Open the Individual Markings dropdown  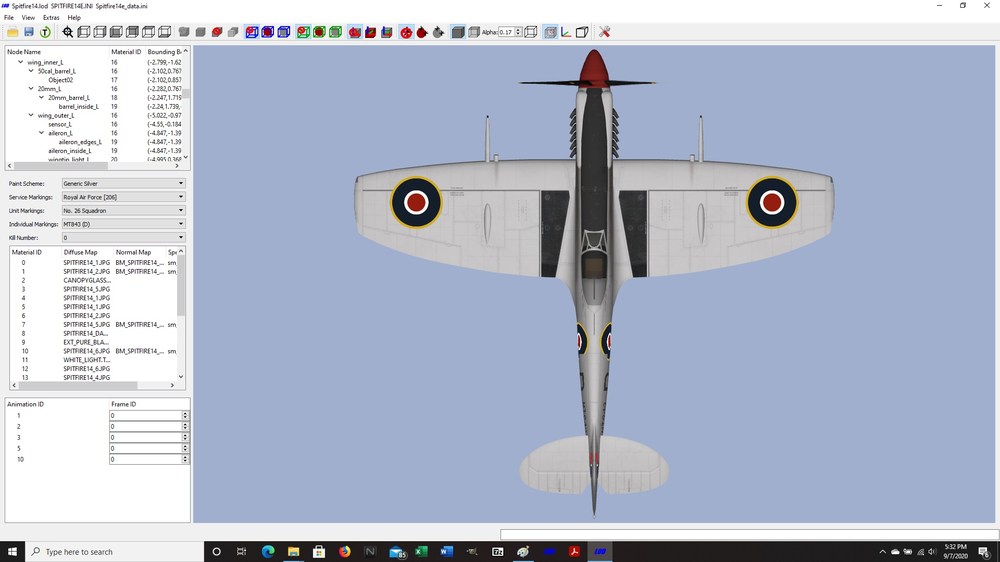coord(123,224)
